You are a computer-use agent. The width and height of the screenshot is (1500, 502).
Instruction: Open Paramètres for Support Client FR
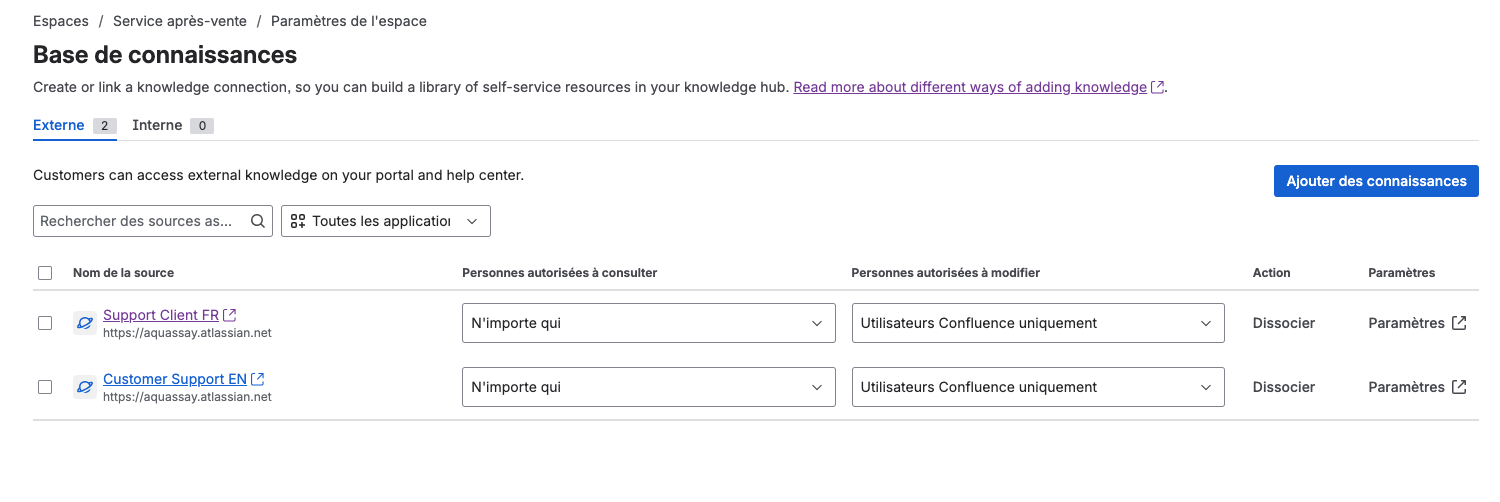(1417, 323)
